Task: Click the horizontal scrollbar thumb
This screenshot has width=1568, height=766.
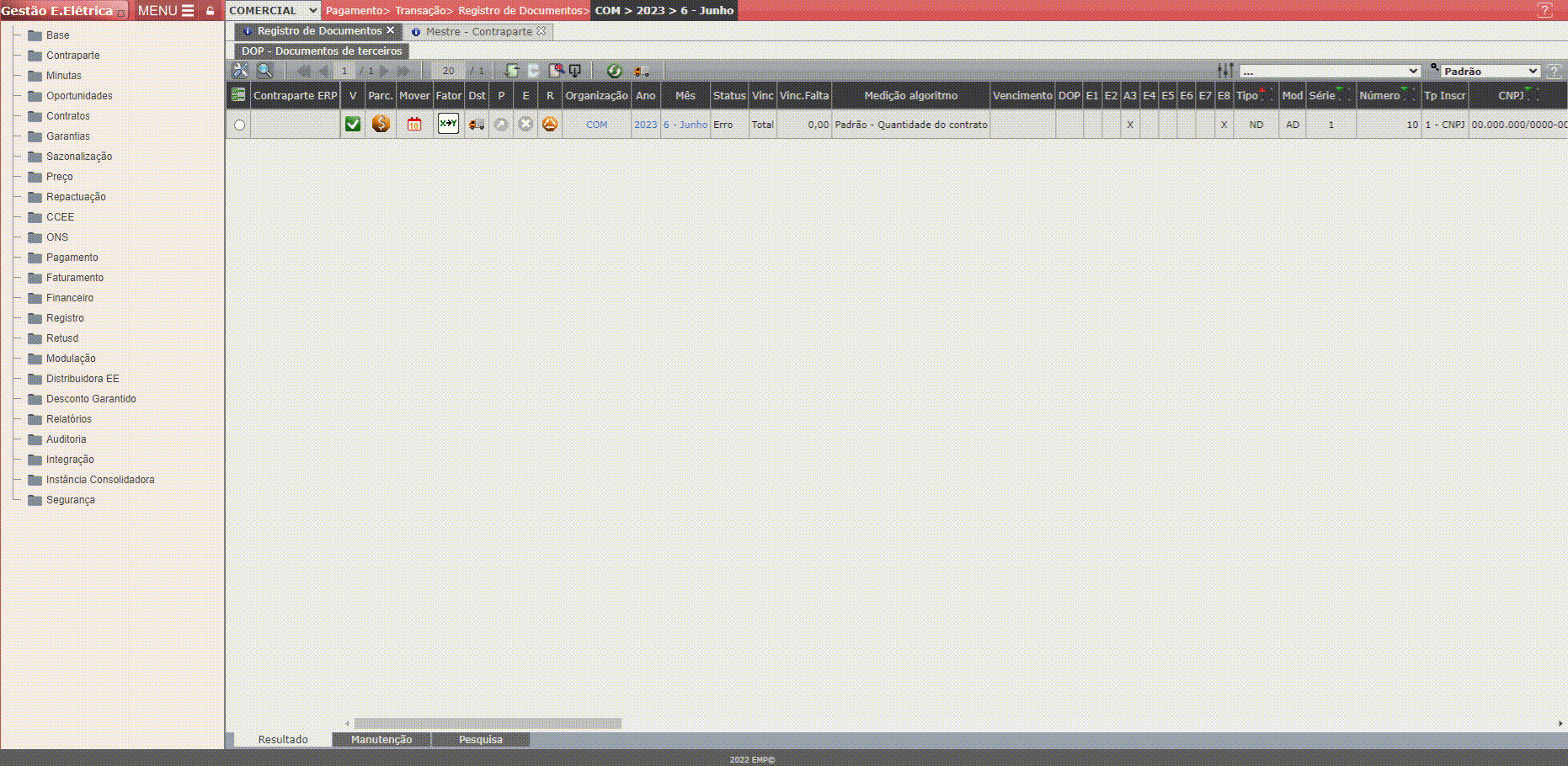Action: click(x=488, y=724)
